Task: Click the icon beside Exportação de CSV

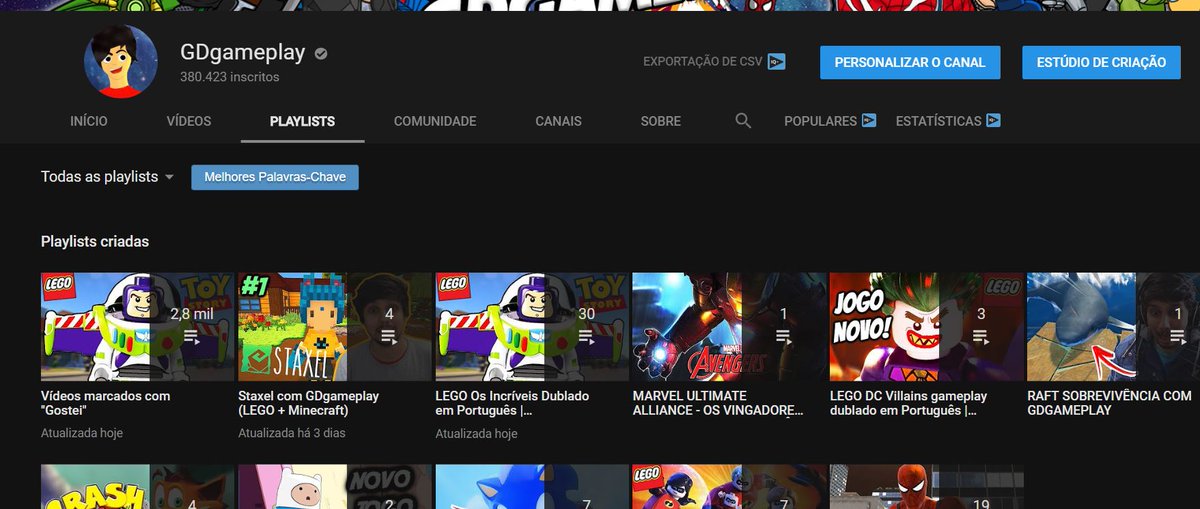Action: click(x=777, y=62)
